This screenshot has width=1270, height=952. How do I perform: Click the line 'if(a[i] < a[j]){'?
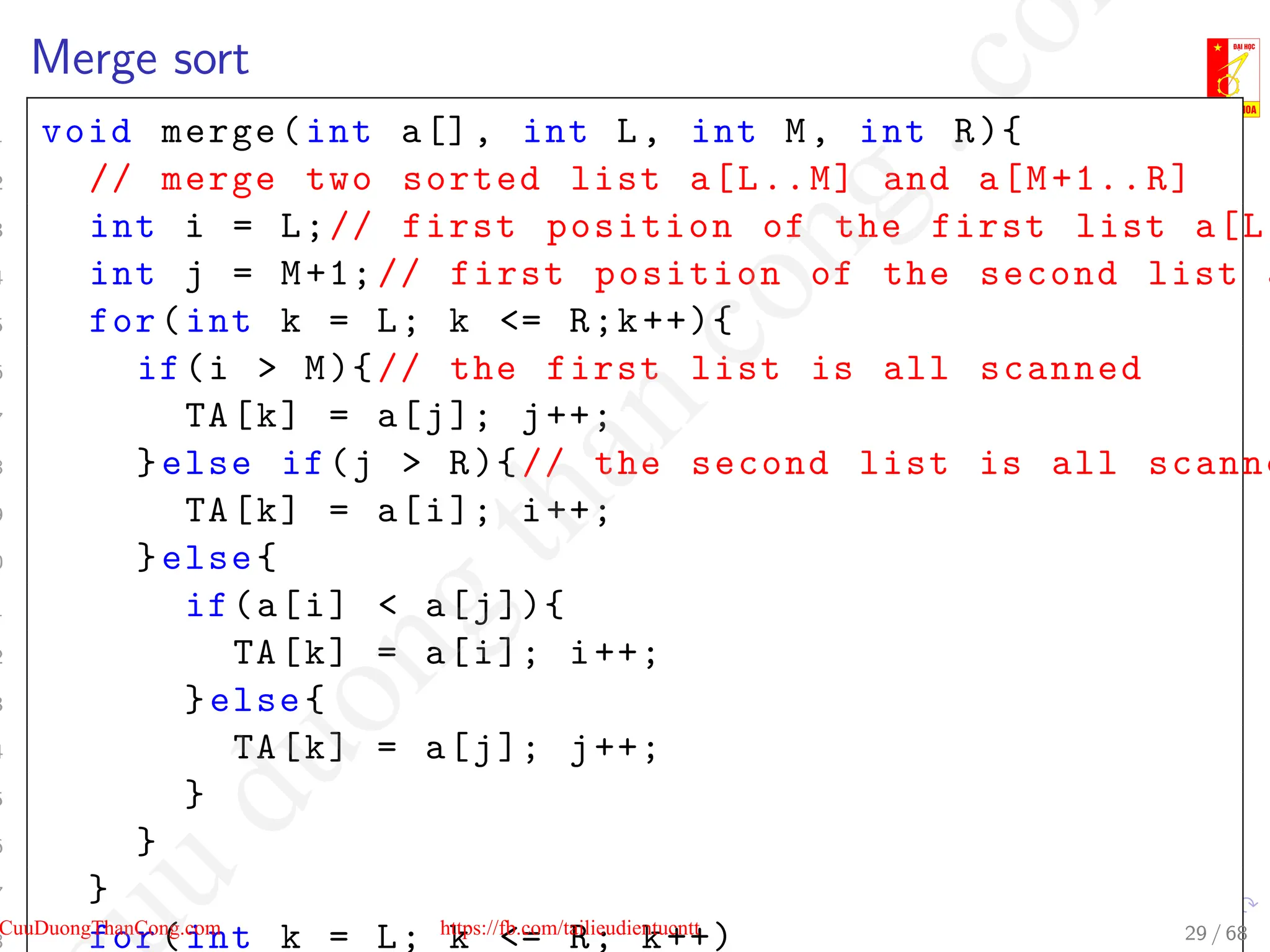375,606
